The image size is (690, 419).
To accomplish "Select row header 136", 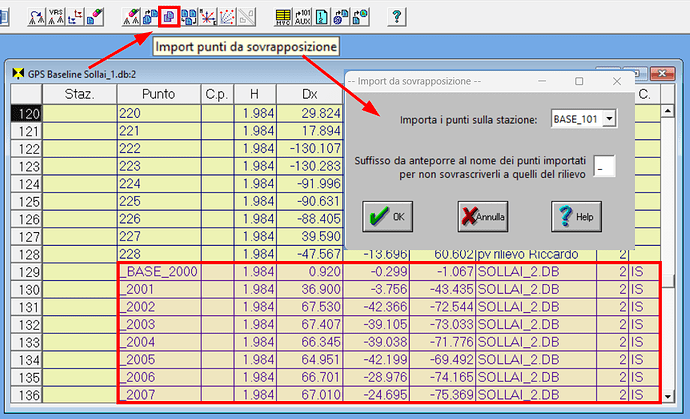I will click(26, 395).
